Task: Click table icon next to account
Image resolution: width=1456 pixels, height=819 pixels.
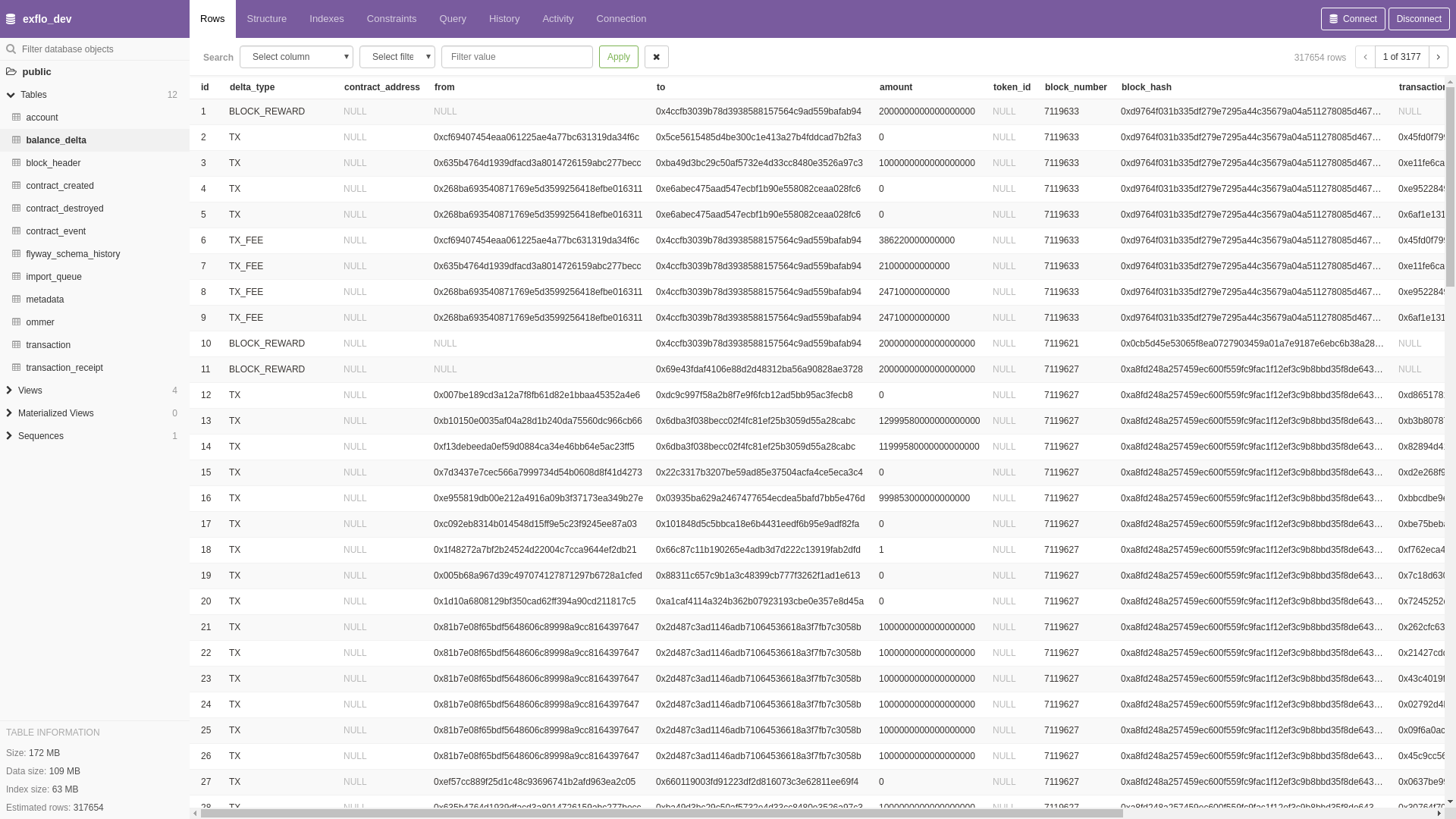Action: tap(16, 118)
